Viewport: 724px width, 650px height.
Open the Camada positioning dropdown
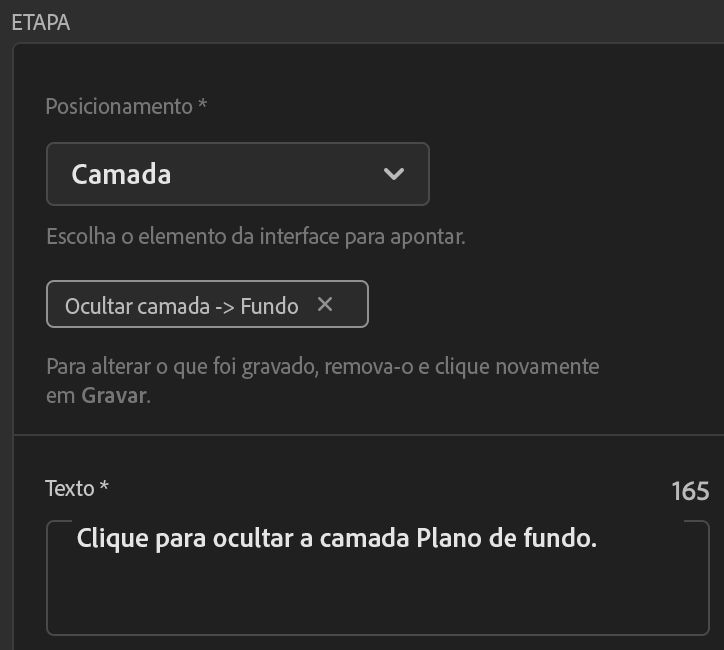click(237, 174)
